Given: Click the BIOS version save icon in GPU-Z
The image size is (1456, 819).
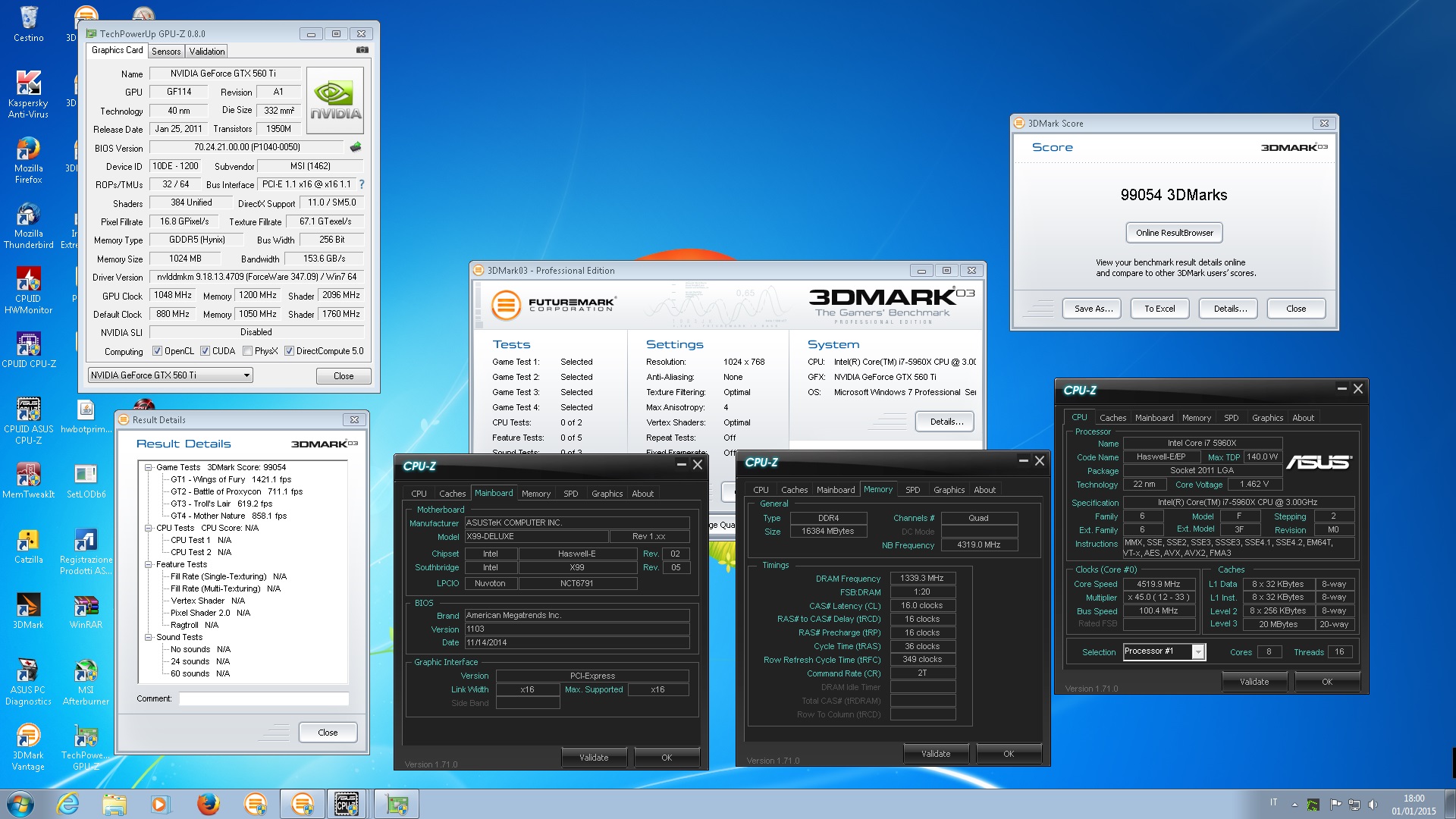Looking at the screenshot, I should (x=356, y=147).
